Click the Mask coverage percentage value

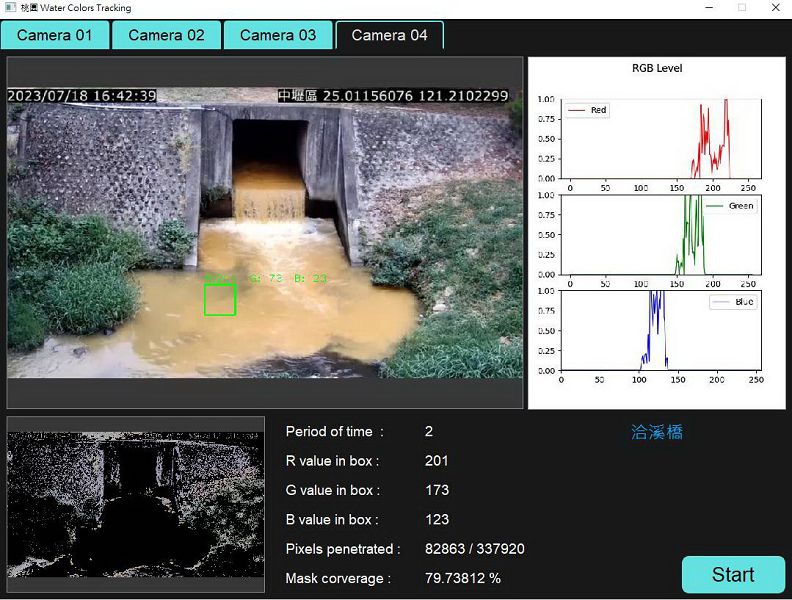[x=463, y=578]
